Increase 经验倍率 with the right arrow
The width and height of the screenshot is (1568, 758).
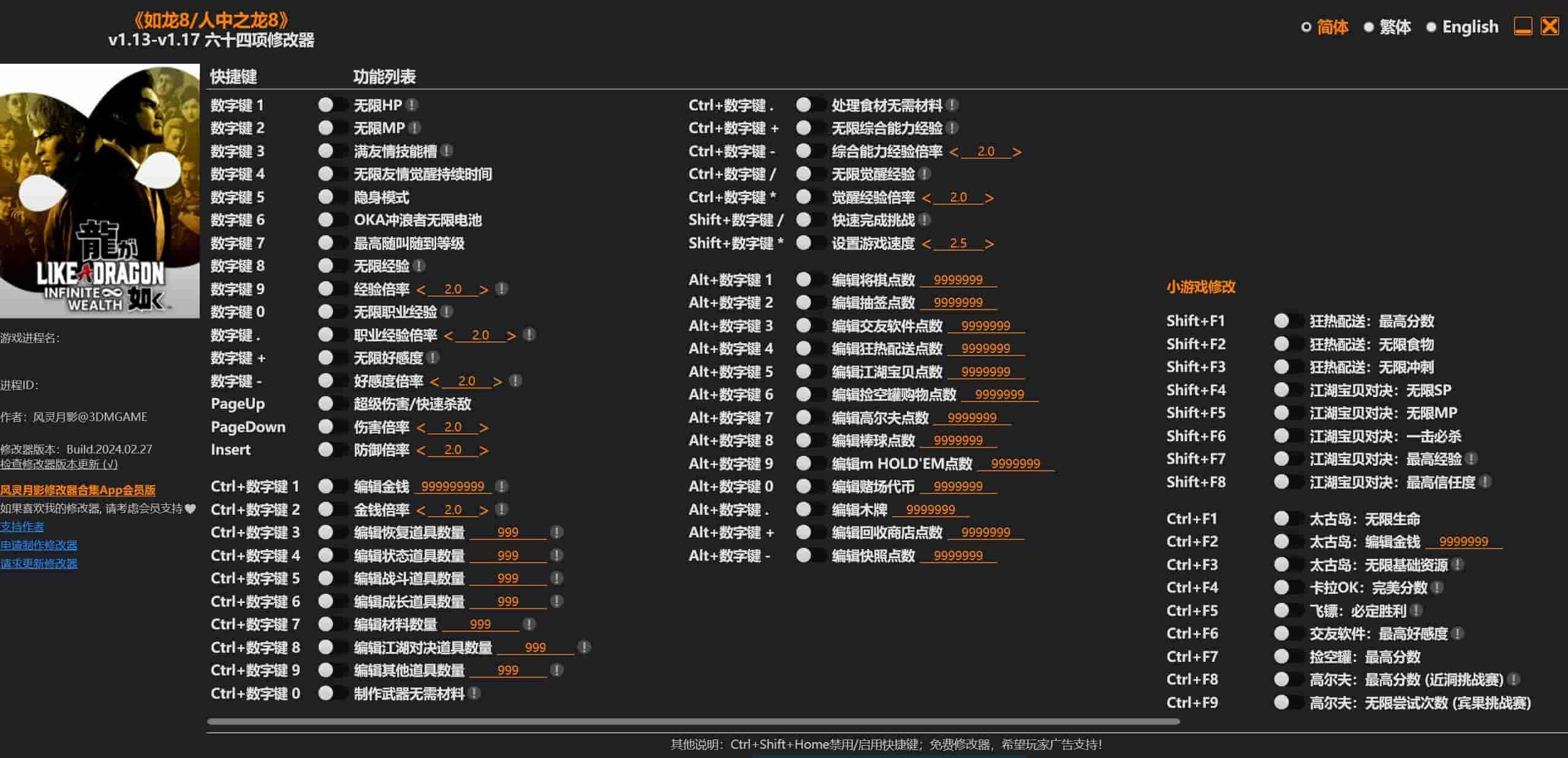click(483, 289)
